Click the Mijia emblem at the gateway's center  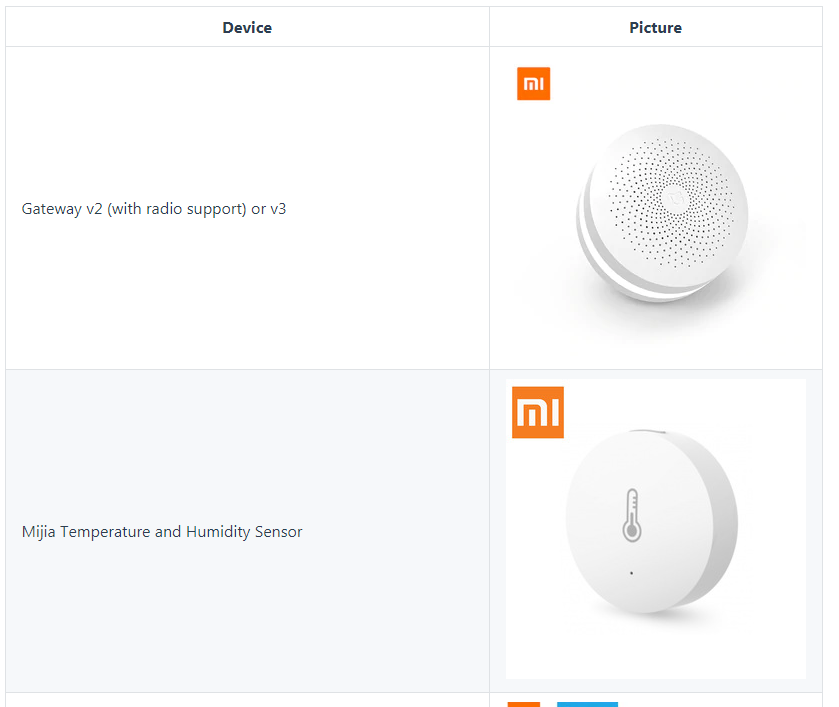(675, 199)
